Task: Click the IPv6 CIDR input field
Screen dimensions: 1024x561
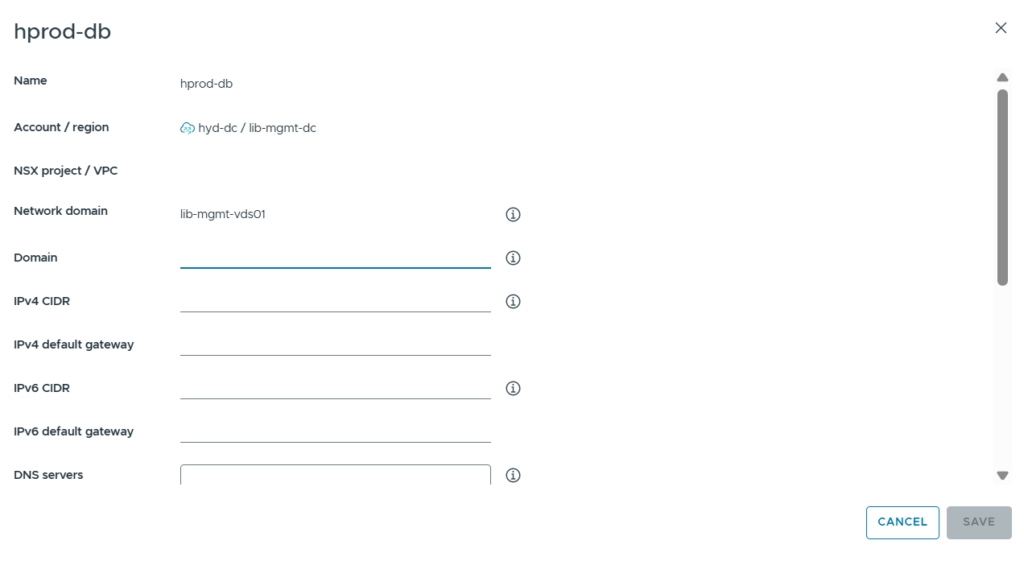Action: pyautogui.click(x=335, y=387)
